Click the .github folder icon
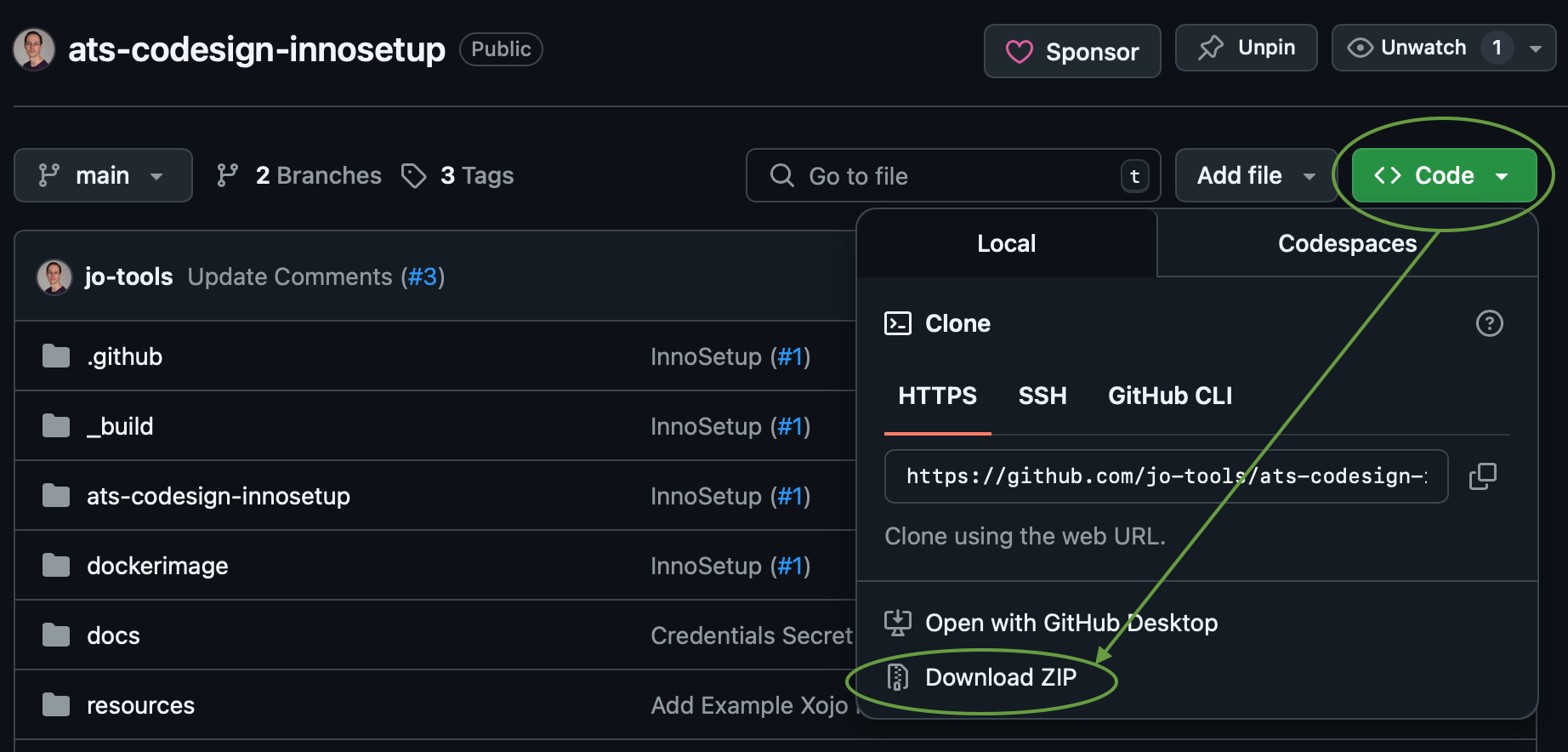1568x752 pixels. pos(56,356)
